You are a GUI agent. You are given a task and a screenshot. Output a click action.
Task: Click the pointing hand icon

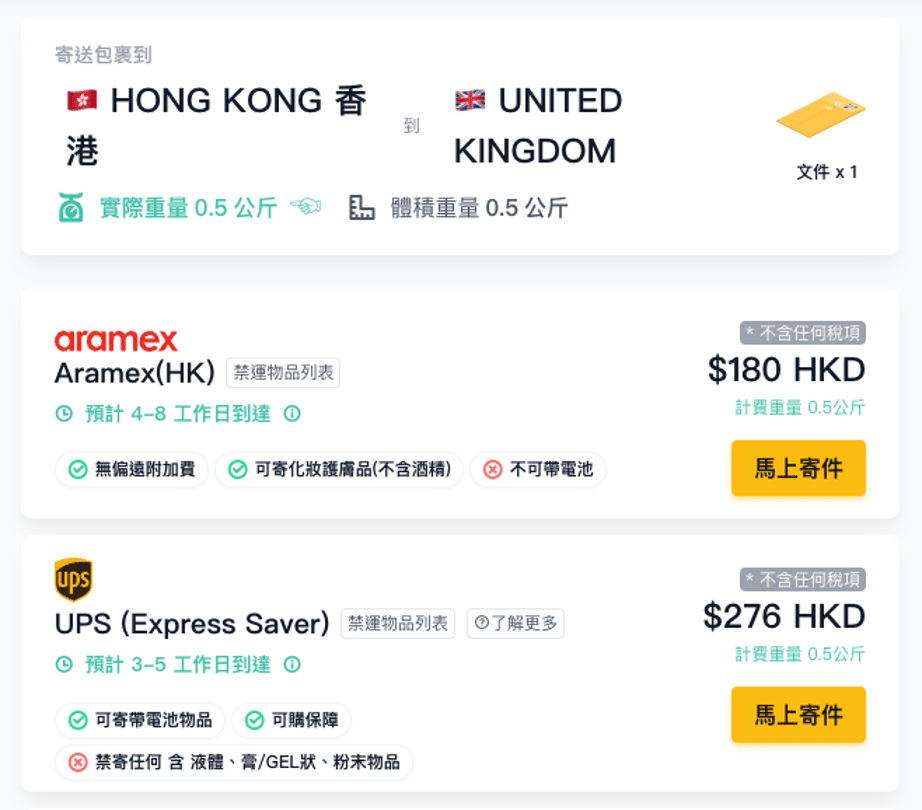coord(306,207)
